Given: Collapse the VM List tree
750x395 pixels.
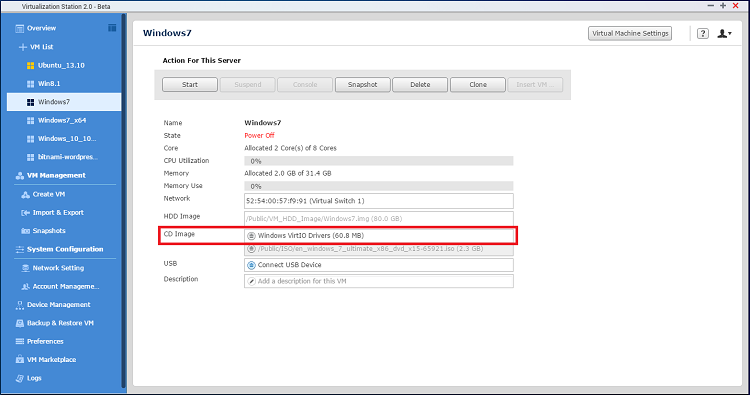Looking at the screenshot, I should [x=22, y=47].
